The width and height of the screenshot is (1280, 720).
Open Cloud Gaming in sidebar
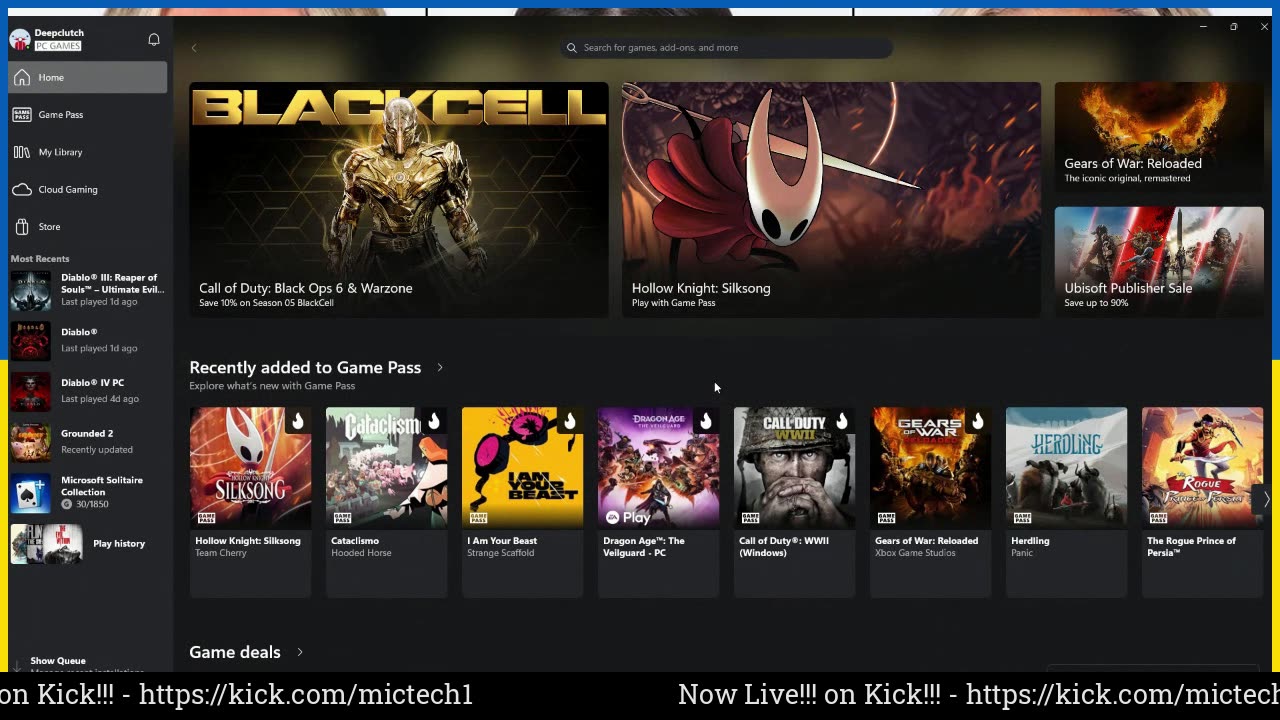(x=88, y=189)
